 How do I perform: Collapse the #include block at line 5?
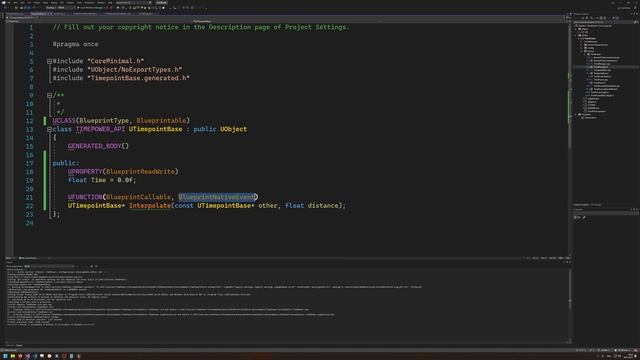coord(49,61)
